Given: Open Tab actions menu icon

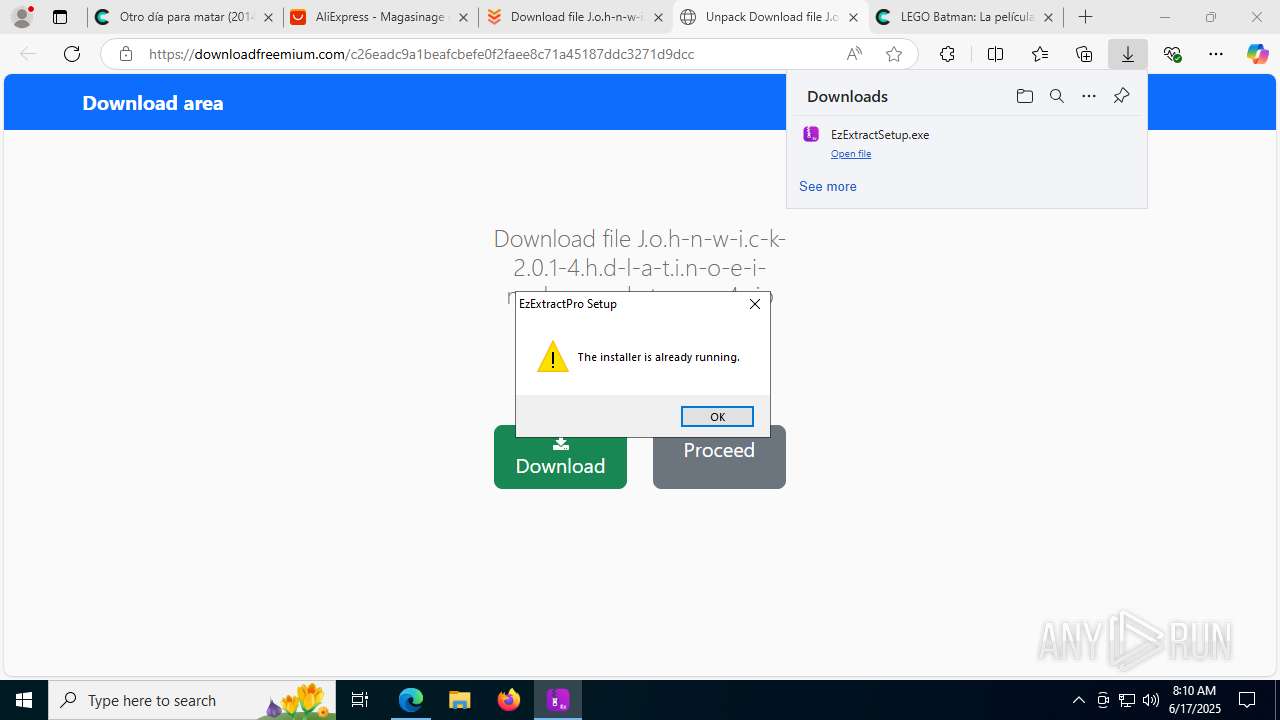Looking at the screenshot, I should [x=60, y=17].
